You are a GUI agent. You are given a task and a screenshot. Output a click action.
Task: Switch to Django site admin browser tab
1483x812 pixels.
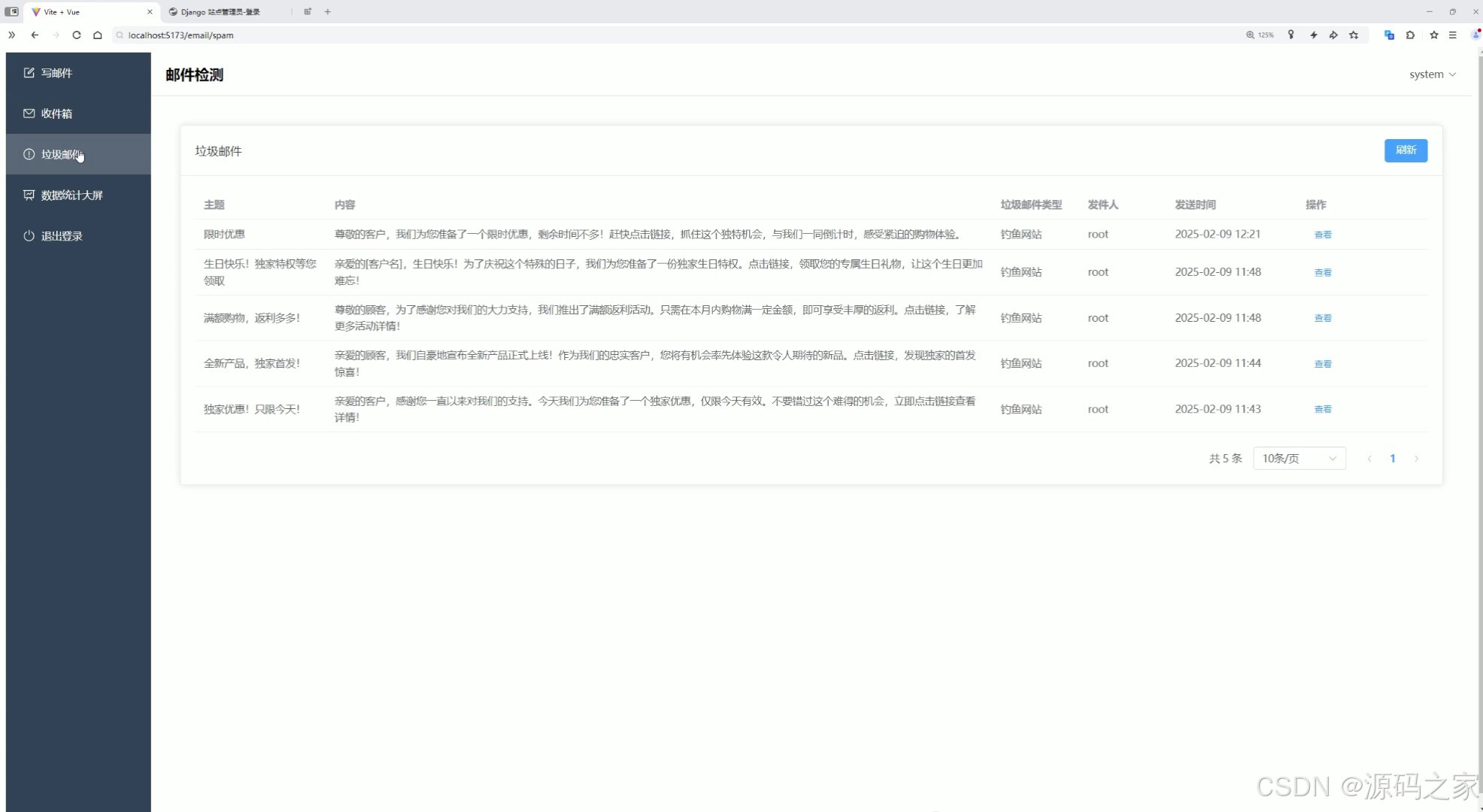pyautogui.click(x=220, y=12)
